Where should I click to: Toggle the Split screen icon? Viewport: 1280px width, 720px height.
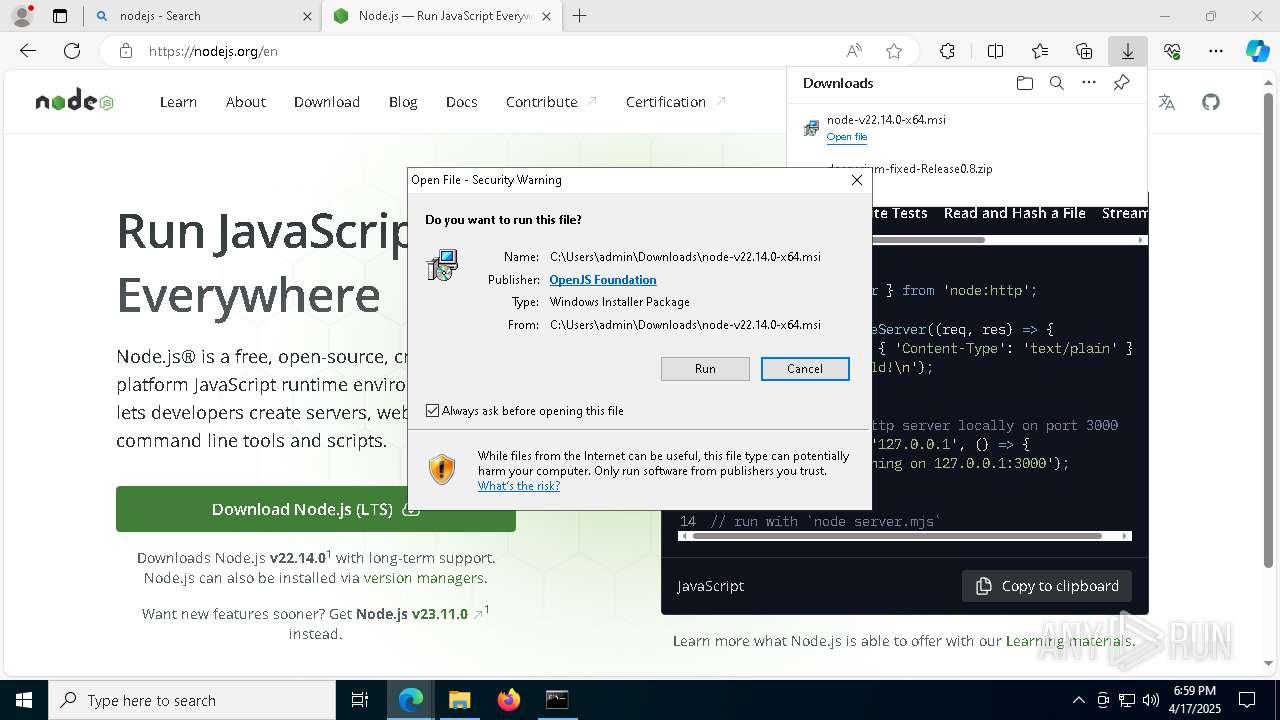(995, 51)
